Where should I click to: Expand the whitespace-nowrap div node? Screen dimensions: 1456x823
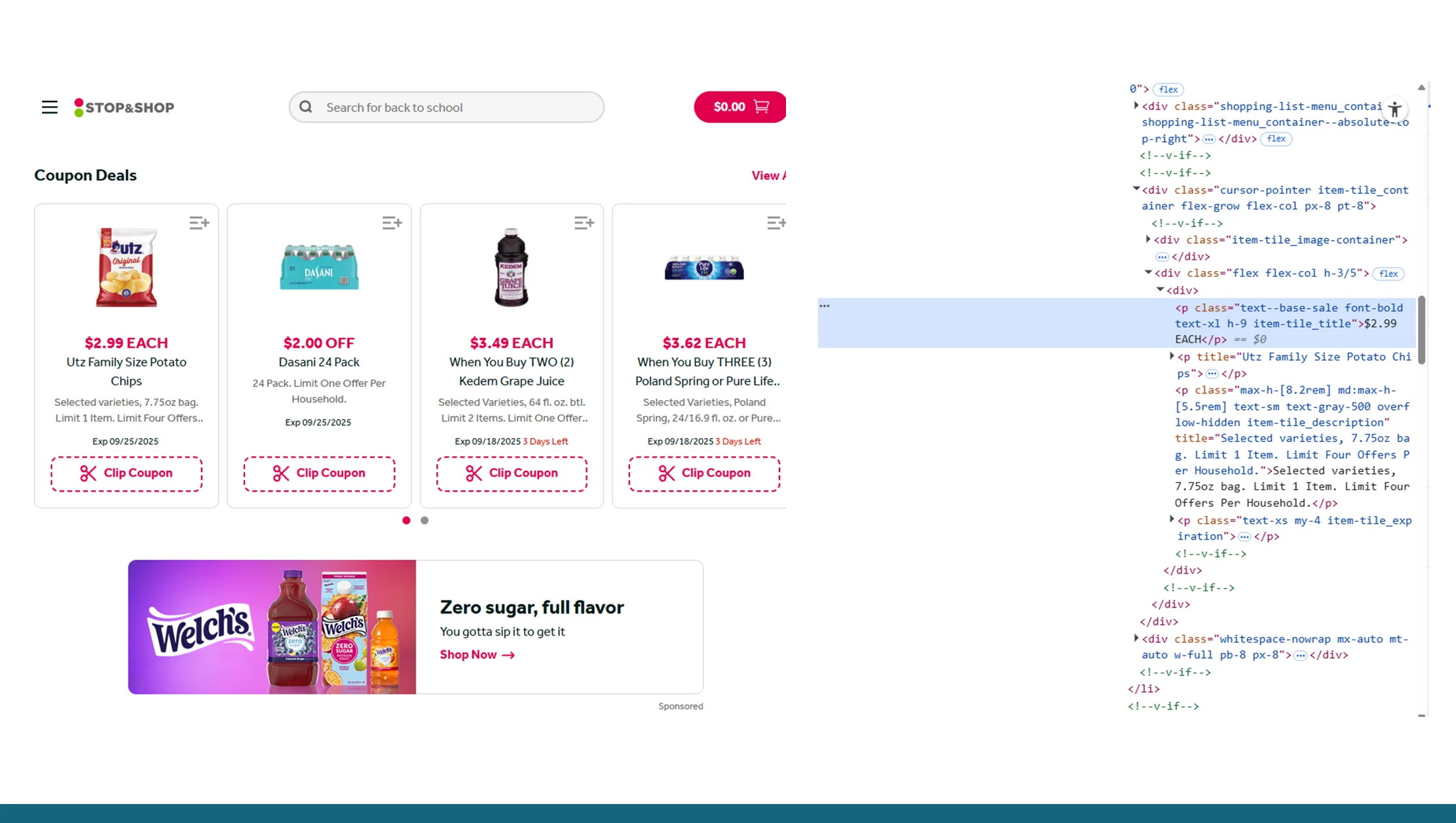[1136, 638]
